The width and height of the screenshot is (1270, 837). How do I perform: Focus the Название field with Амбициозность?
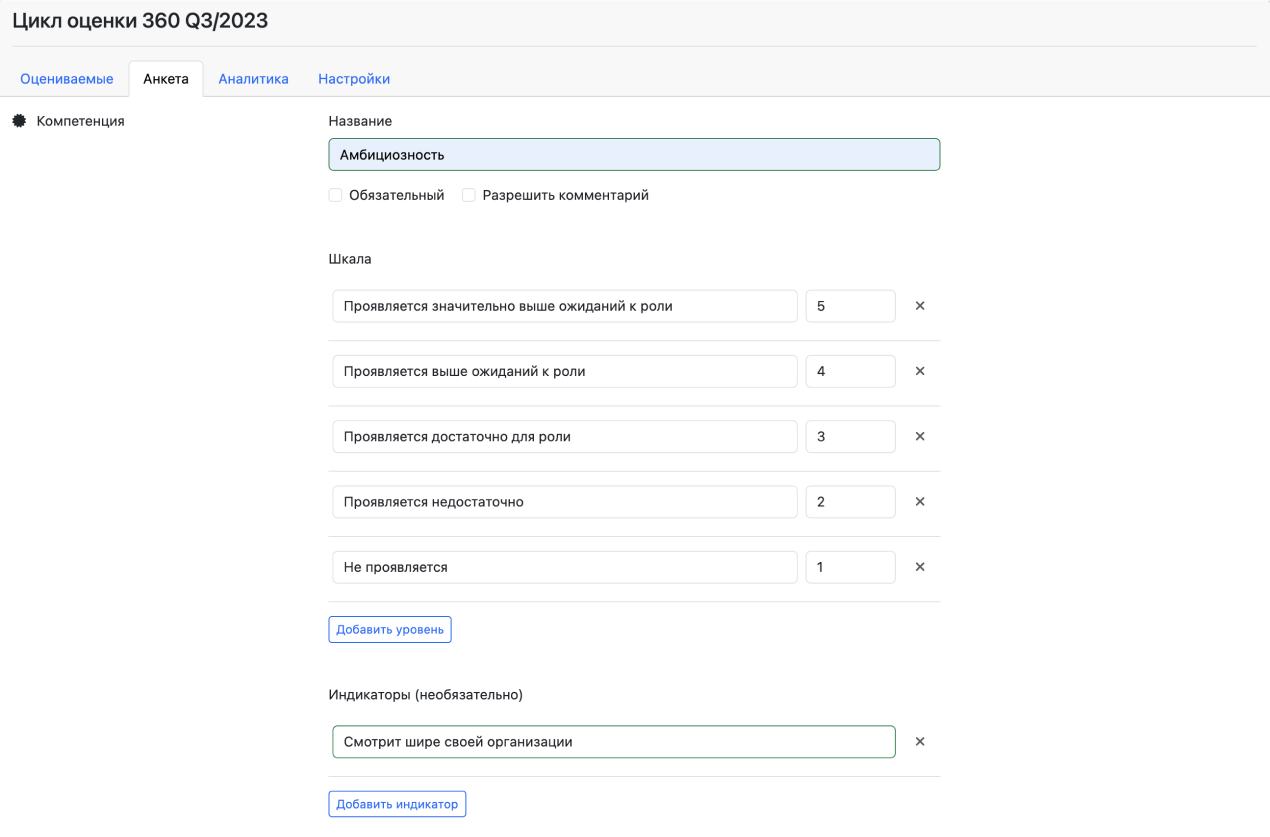click(634, 155)
